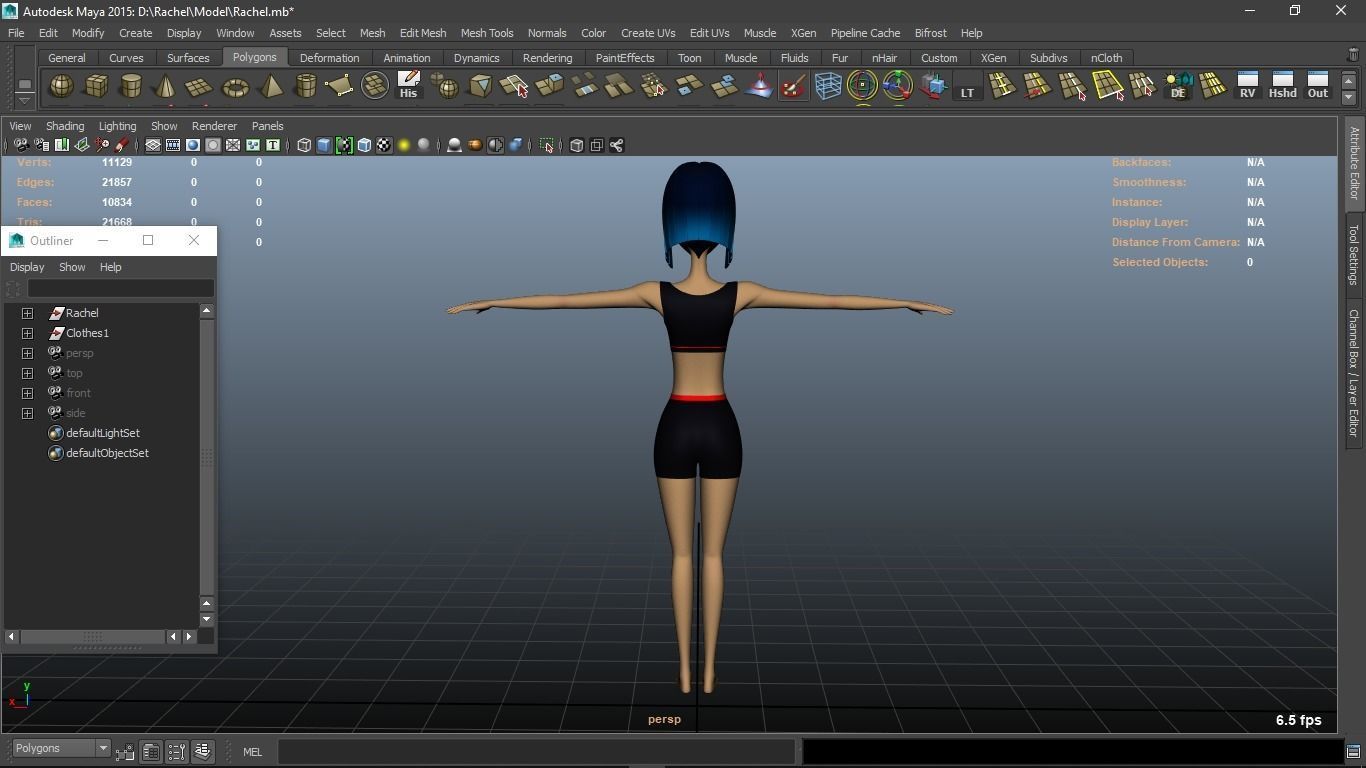The height and width of the screenshot is (768, 1366).
Task: Create a polygon plane from the shelf
Action: click(200, 87)
